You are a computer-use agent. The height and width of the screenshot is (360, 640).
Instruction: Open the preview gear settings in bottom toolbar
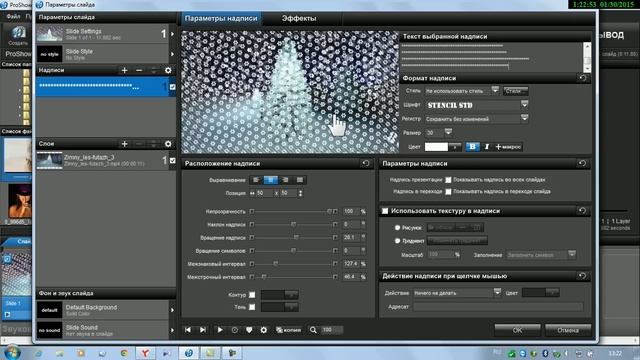[x=264, y=330]
